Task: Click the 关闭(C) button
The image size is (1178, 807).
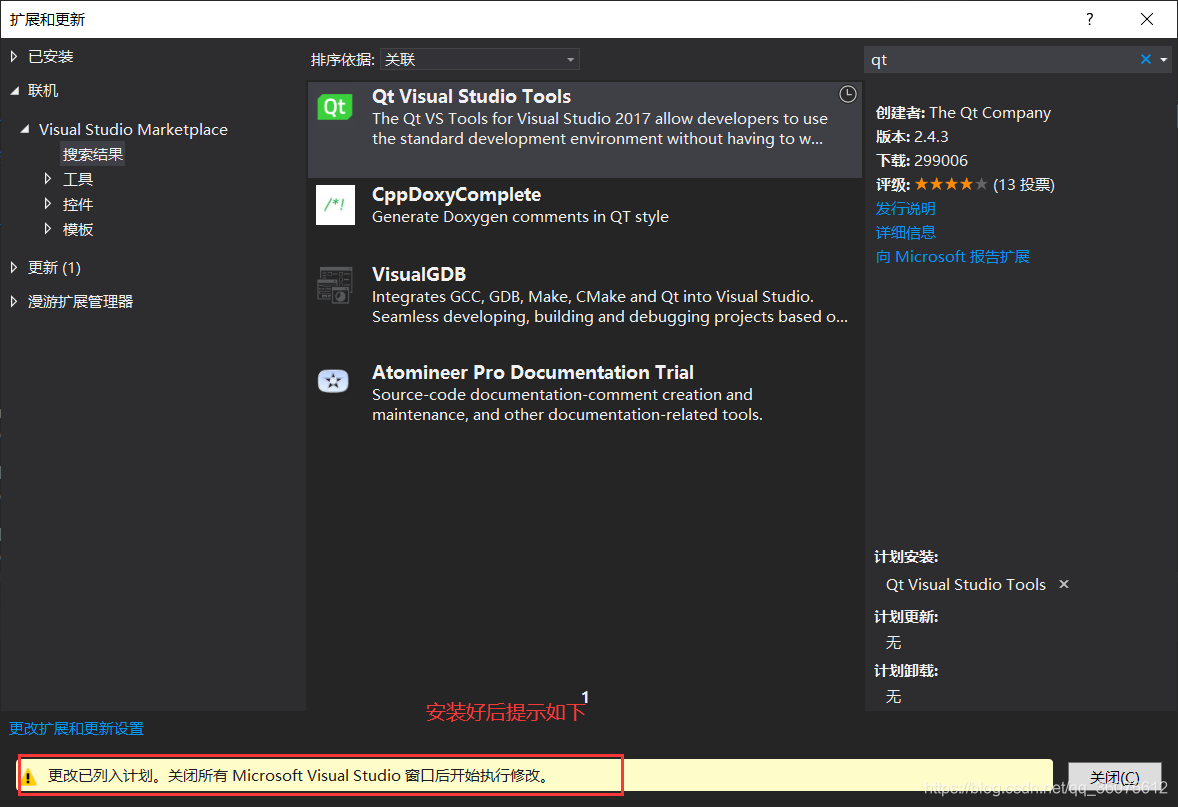Action: (1114, 777)
